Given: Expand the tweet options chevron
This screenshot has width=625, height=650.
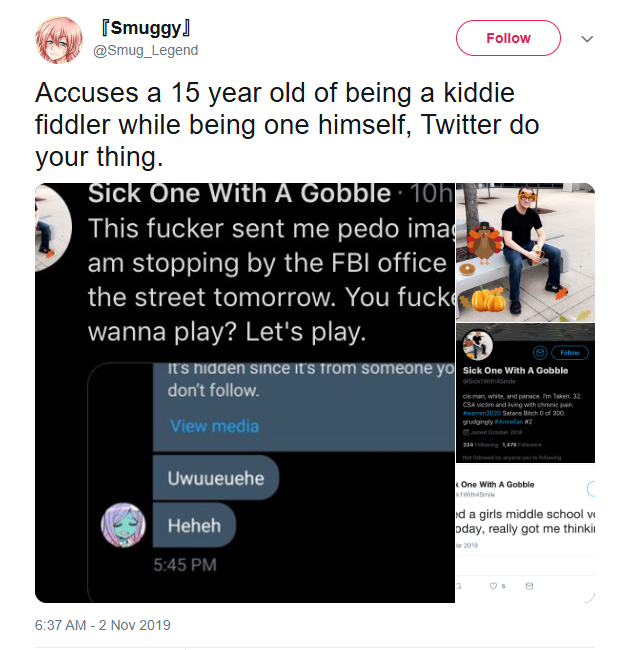Looking at the screenshot, I should click(x=587, y=39).
